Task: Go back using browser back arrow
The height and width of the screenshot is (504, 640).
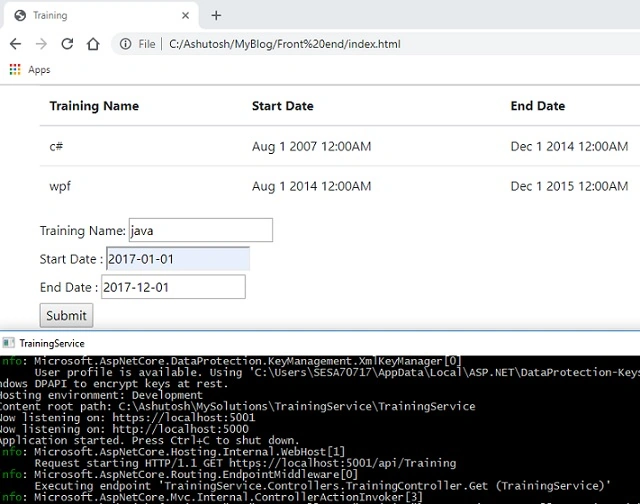Action: coord(16,44)
